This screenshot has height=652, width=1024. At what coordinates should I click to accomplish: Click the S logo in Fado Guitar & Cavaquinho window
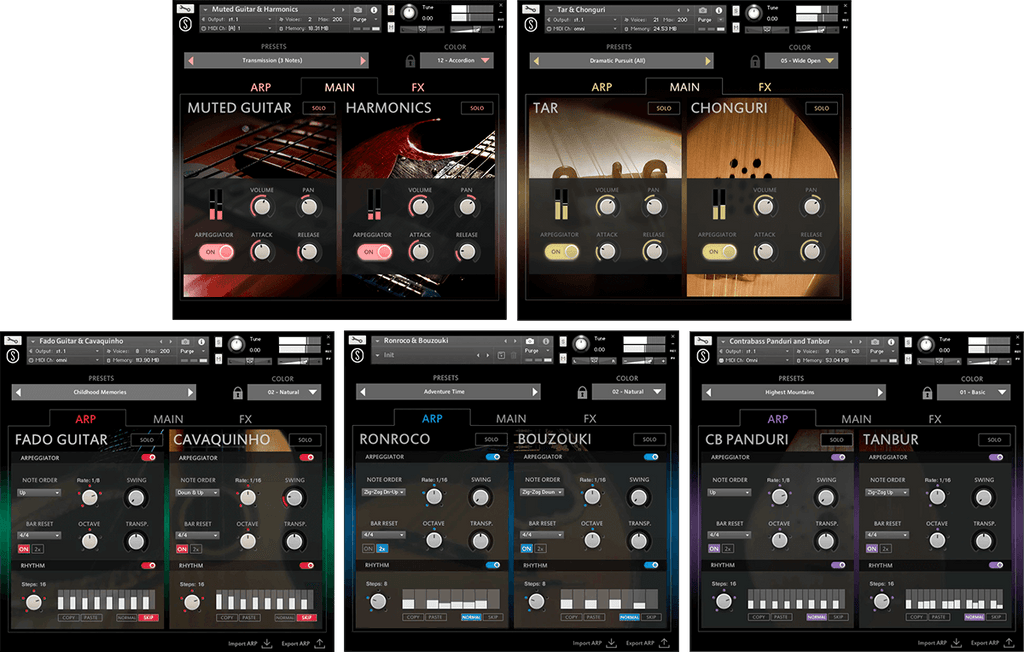point(12,356)
